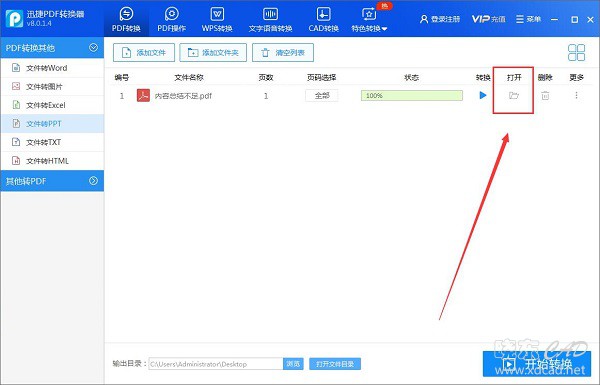Image resolution: width=600 pixels, height=385 pixels.
Task: Switch to PDF操作 toolbar icon
Action: pyautogui.click(x=172, y=14)
